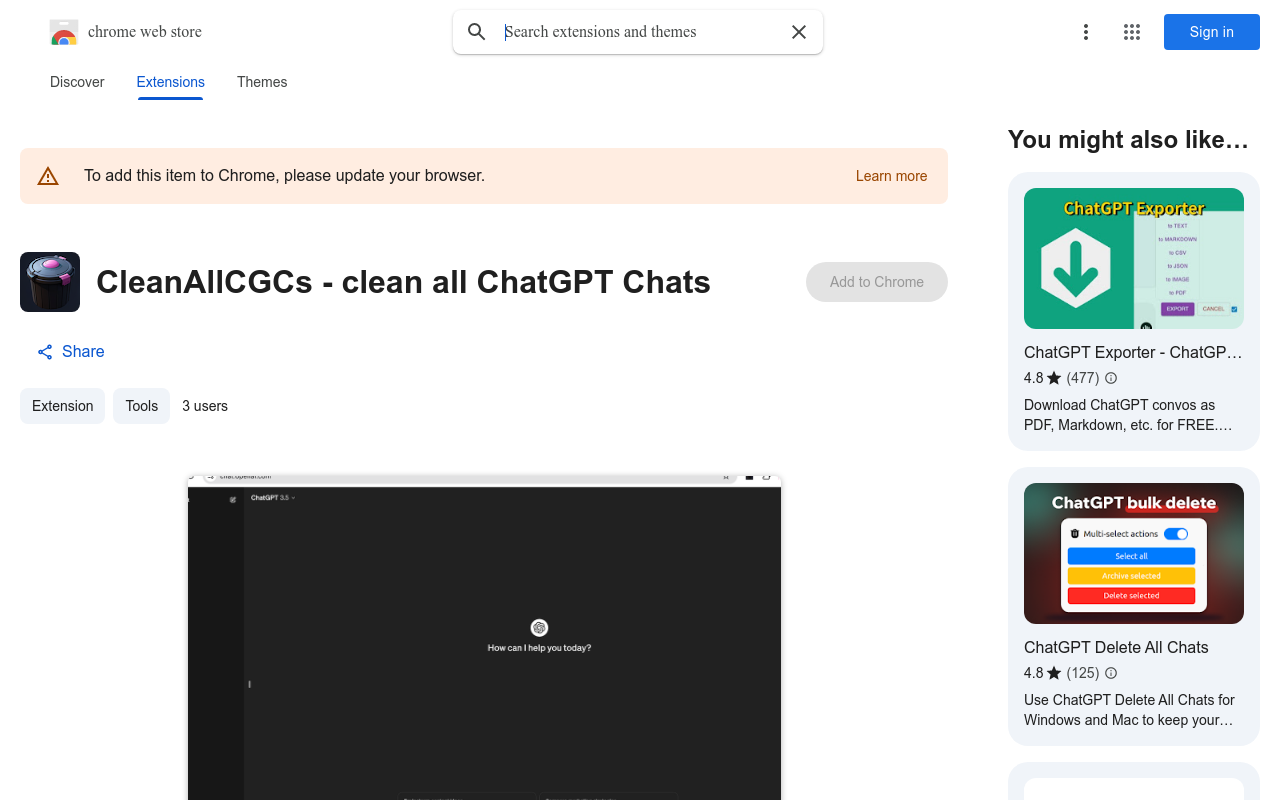The height and width of the screenshot is (800, 1280).
Task: Click the Add to Chrome button
Action: click(876, 282)
